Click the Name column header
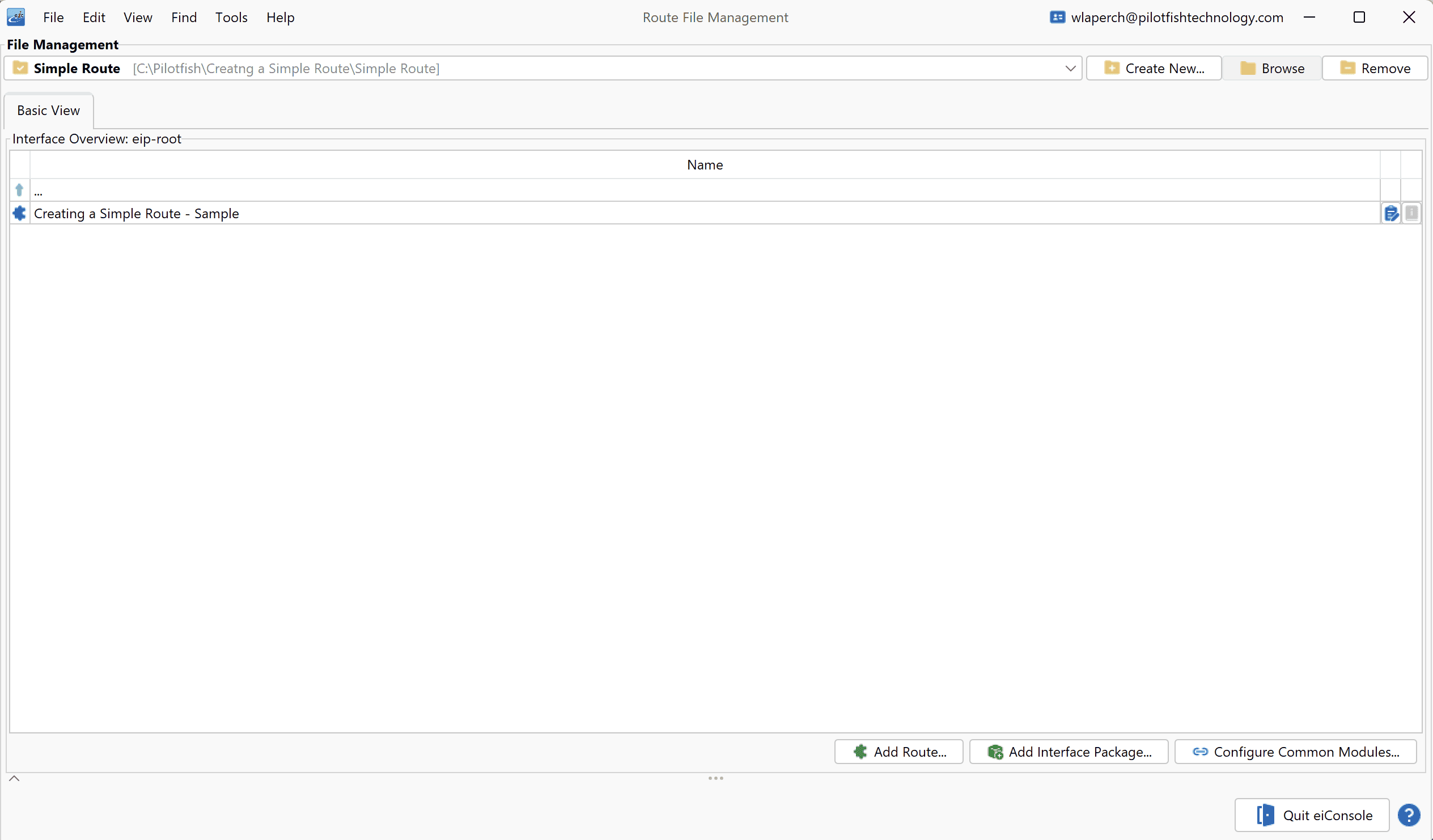 pos(705,165)
